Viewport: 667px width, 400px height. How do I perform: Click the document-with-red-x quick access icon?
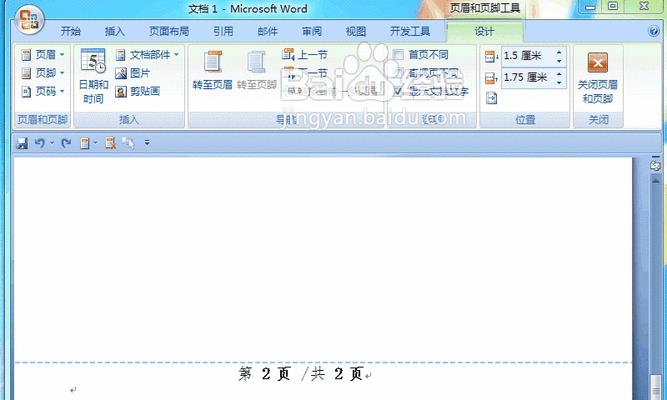click(111, 143)
